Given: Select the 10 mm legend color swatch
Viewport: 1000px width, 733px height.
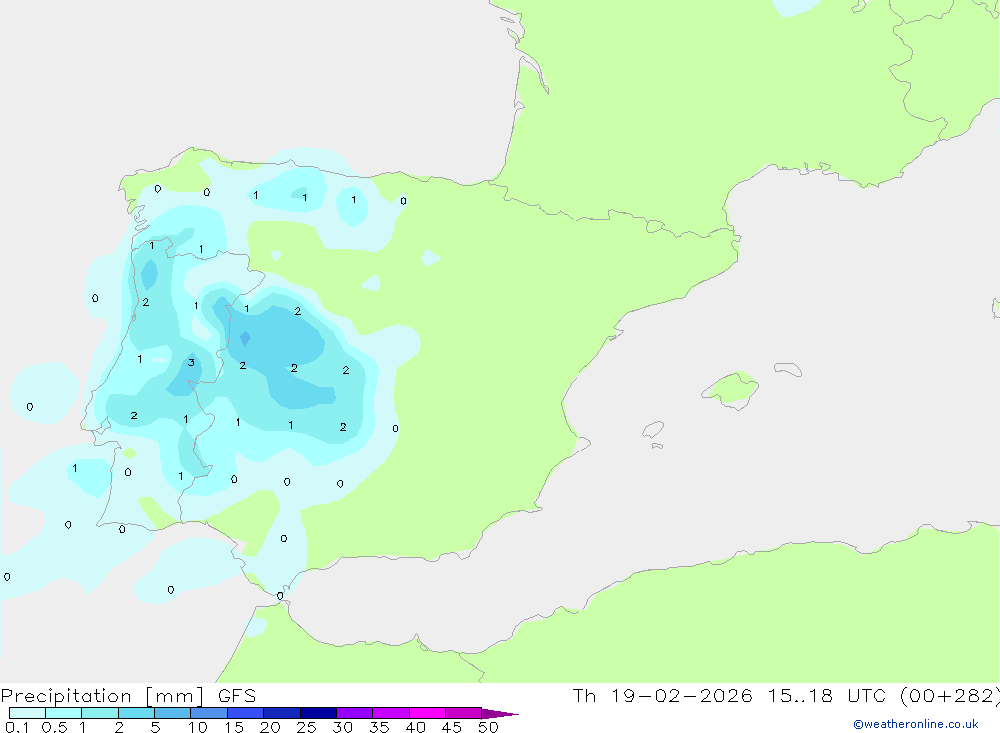Looking at the screenshot, I should click(209, 713).
